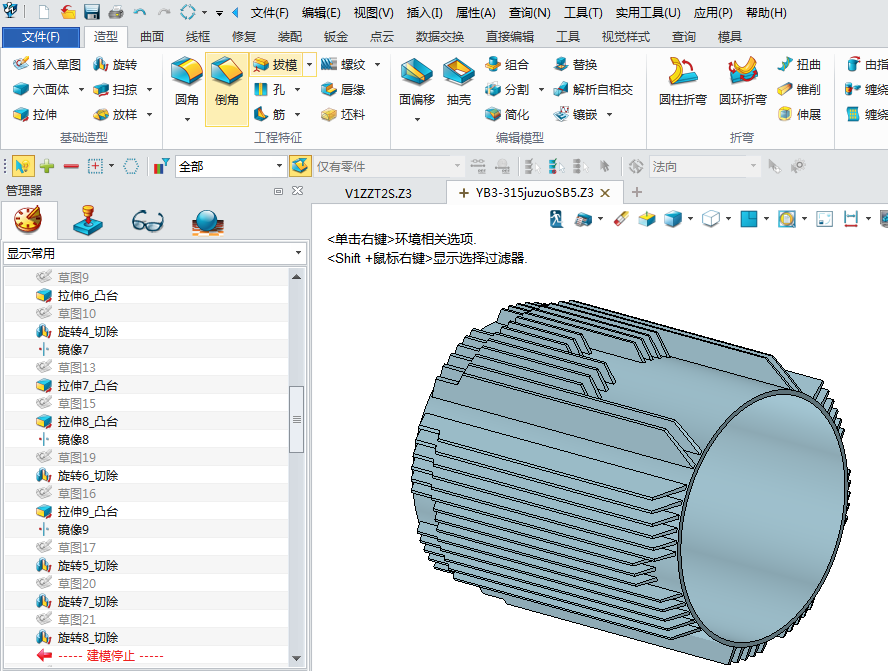Image resolution: width=888 pixels, height=671 pixels.
Task: Open the 拔模 draft dropdown arrow
Action: [x=309, y=64]
